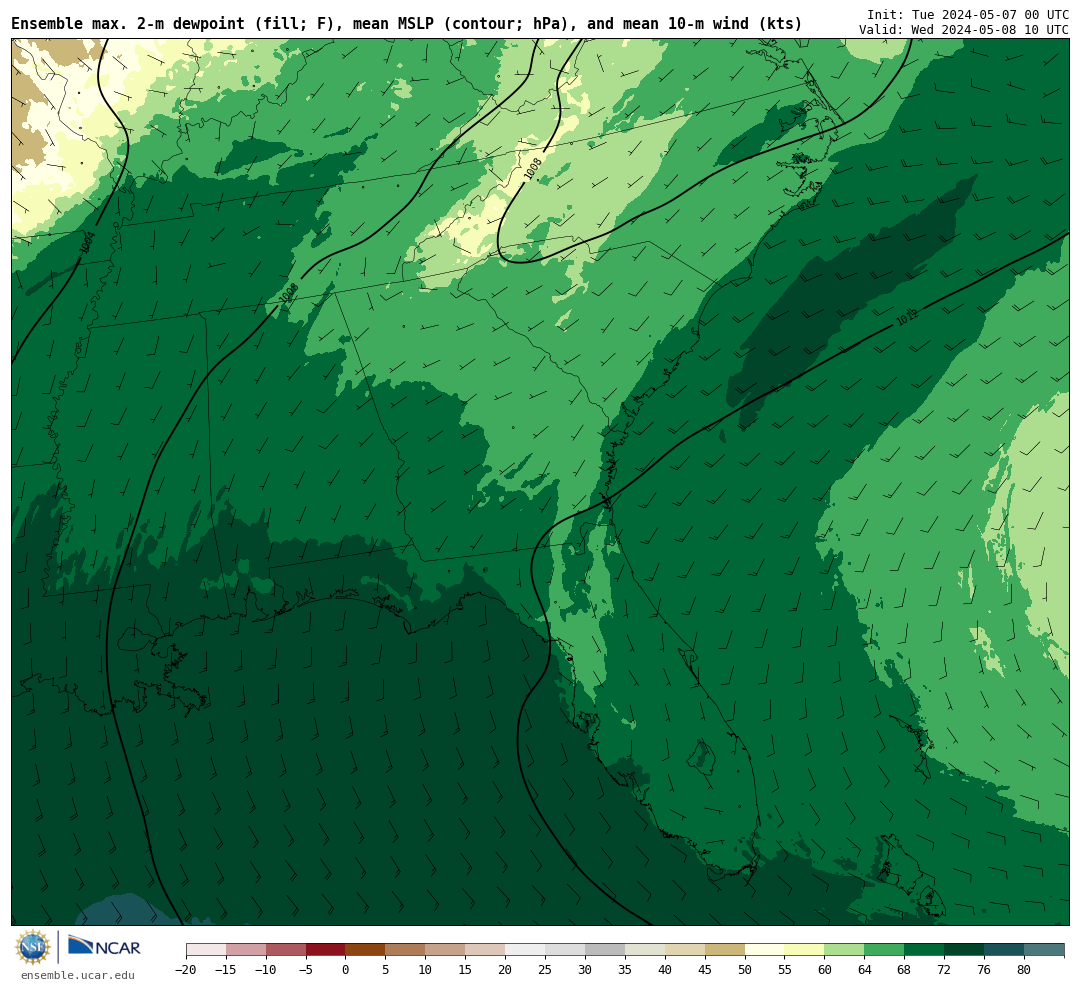1080x988 pixels.
Task: Pick the colorbar swatch between 30 and 35
Action: coord(605,949)
